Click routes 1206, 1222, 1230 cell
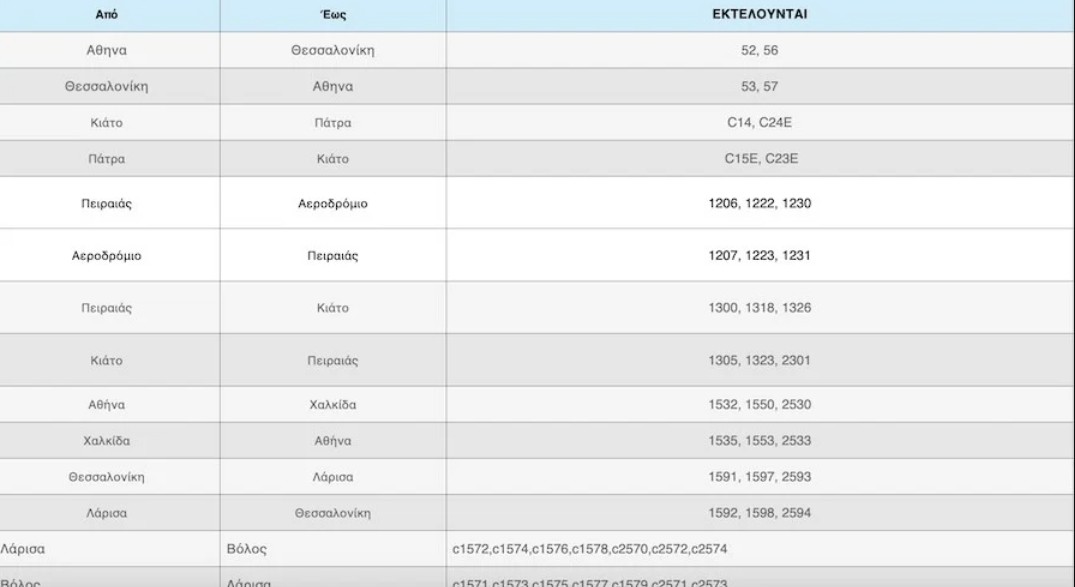Screen dimensions: 1075x587 (x=760, y=203)
